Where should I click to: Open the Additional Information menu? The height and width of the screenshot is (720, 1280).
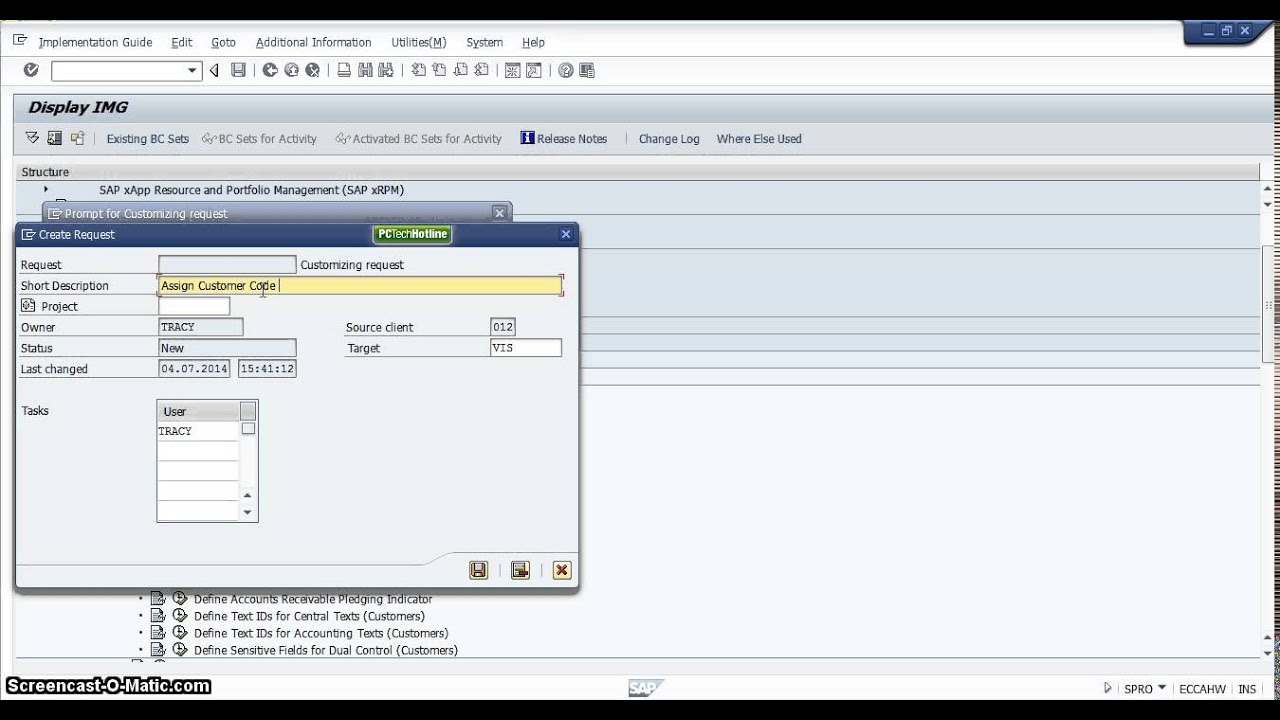coord(313,42)
